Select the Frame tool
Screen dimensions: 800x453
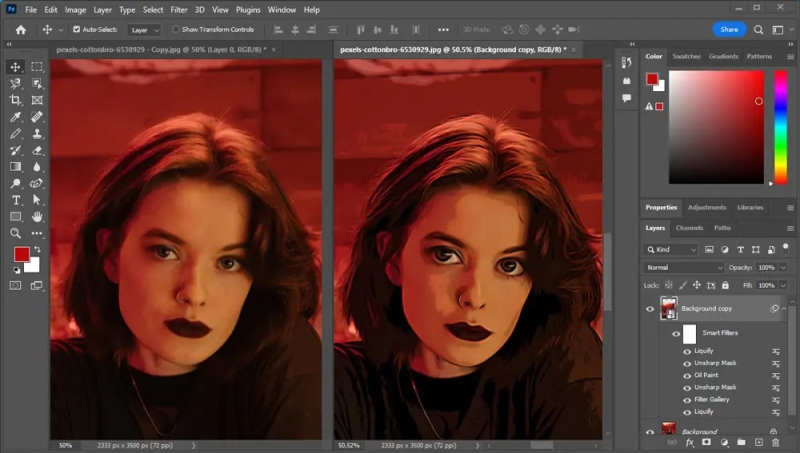(37, 100)
